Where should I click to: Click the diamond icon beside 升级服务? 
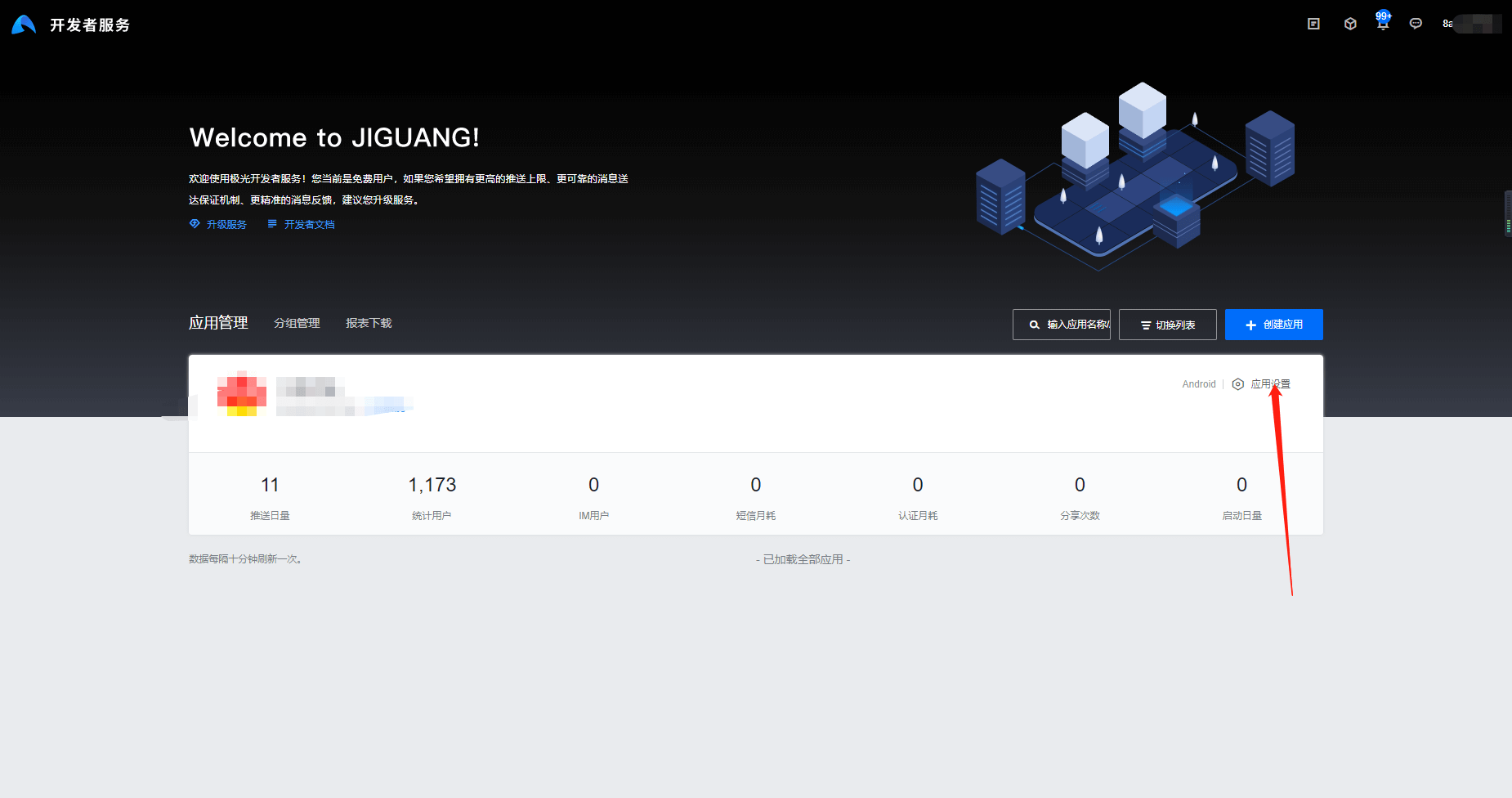pyautogui.click(x=195, y=223)
